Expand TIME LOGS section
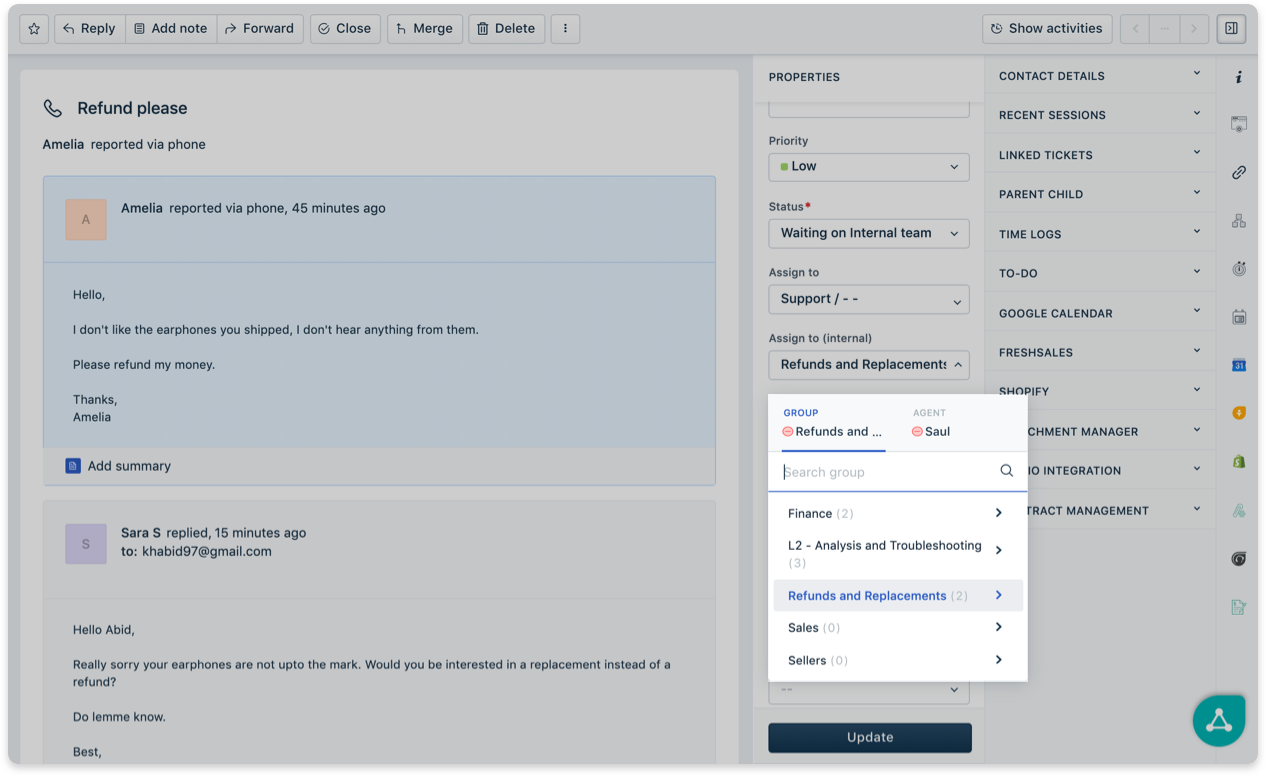This screenshot has height=776, width=1266. click(x=1100, y=233)
